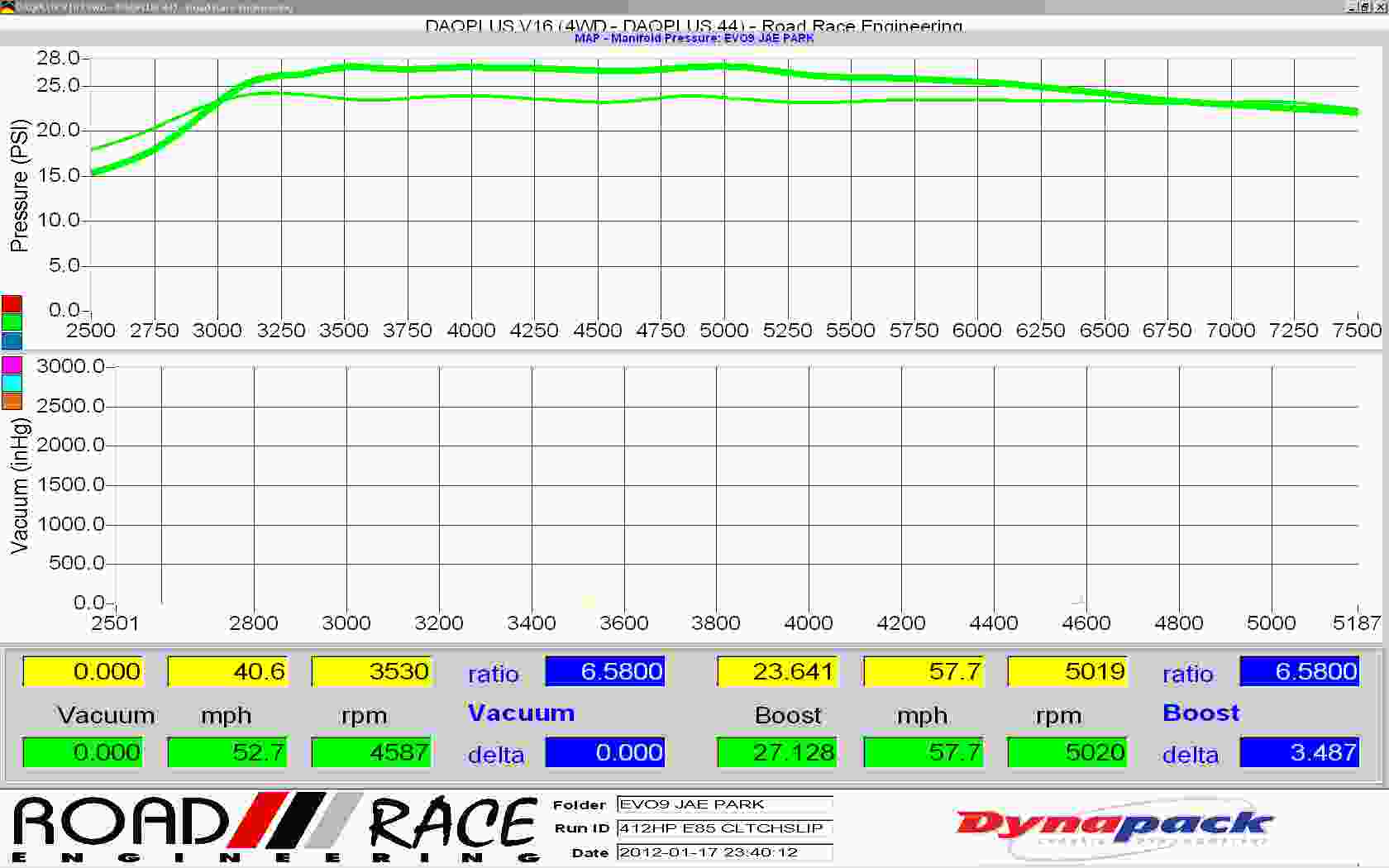Click the yellow Boost value 23.641
Image resolution: width=1389 pixels, height=868 pixels.
coord(777,671)
